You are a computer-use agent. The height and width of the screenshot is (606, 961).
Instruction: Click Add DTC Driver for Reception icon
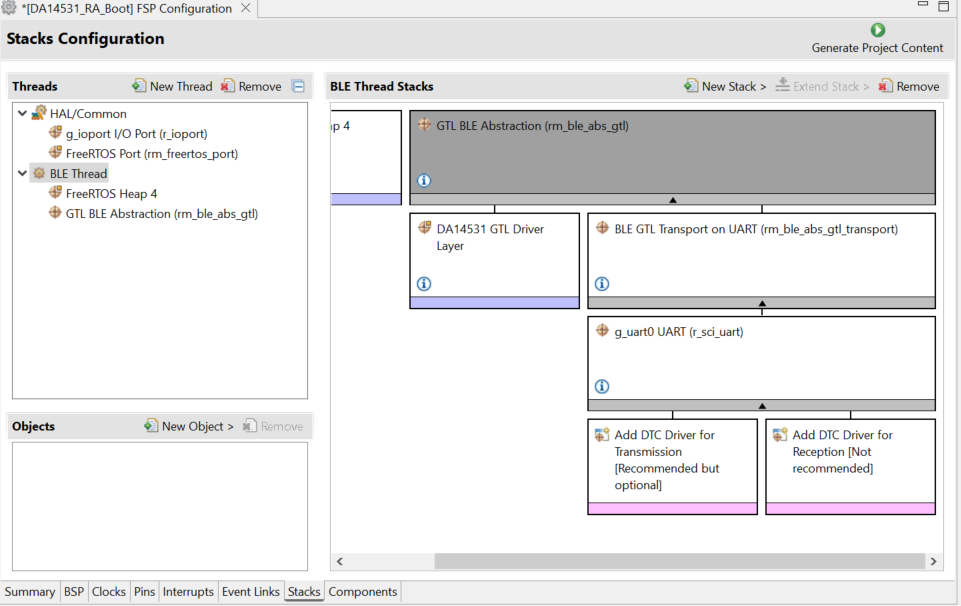pos(780,434)
